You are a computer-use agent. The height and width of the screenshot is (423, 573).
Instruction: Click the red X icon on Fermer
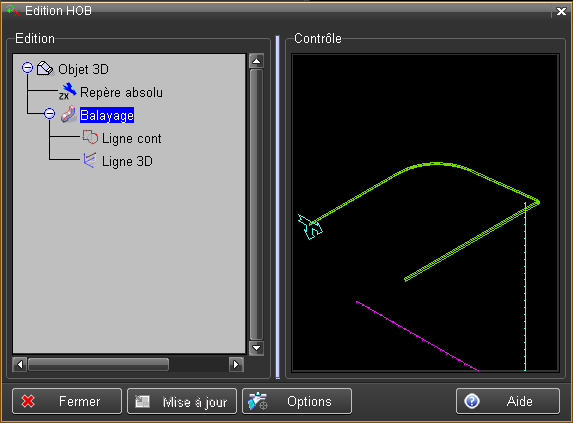click(28, 401)
